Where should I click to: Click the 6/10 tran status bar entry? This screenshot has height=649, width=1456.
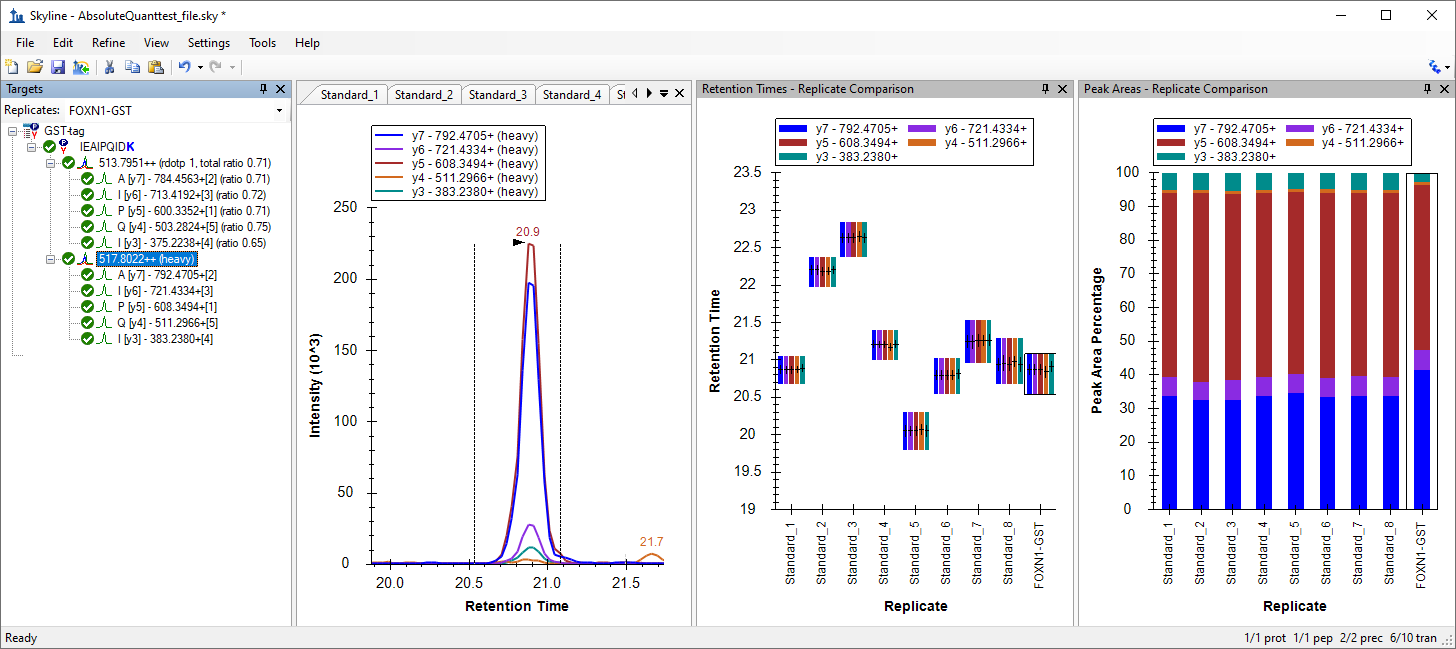pos(1412,638)
